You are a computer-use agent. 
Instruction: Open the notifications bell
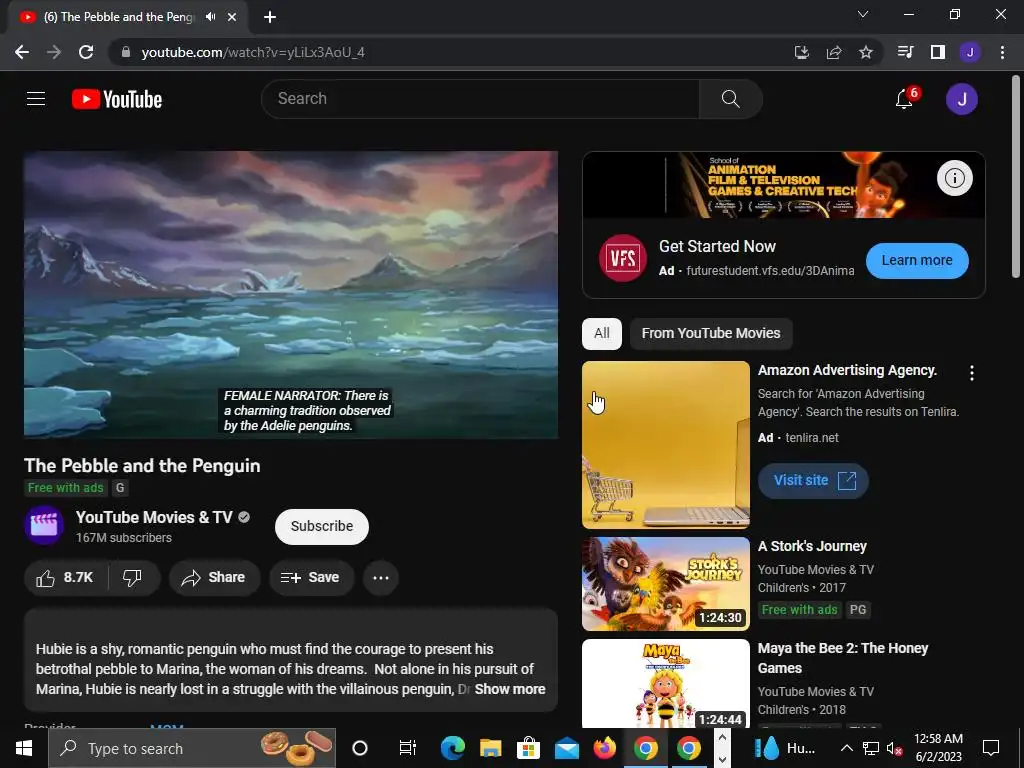[x=904, y=99]
